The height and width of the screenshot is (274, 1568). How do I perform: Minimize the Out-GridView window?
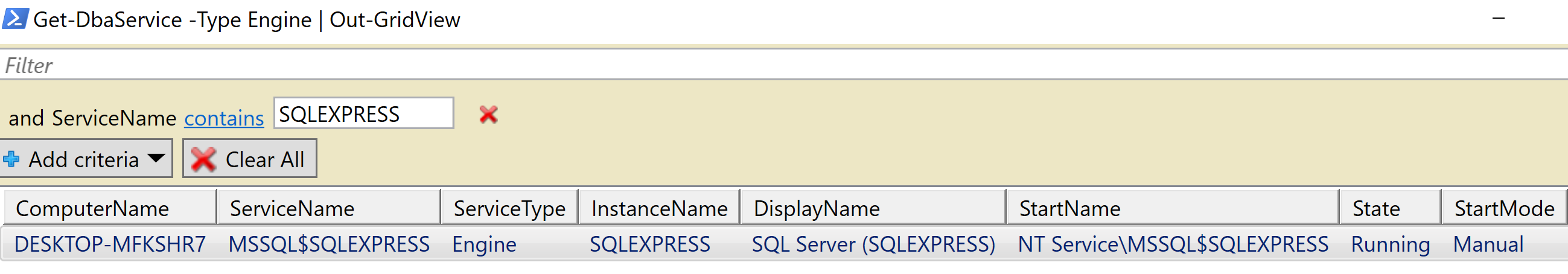tap(1499, 19)
